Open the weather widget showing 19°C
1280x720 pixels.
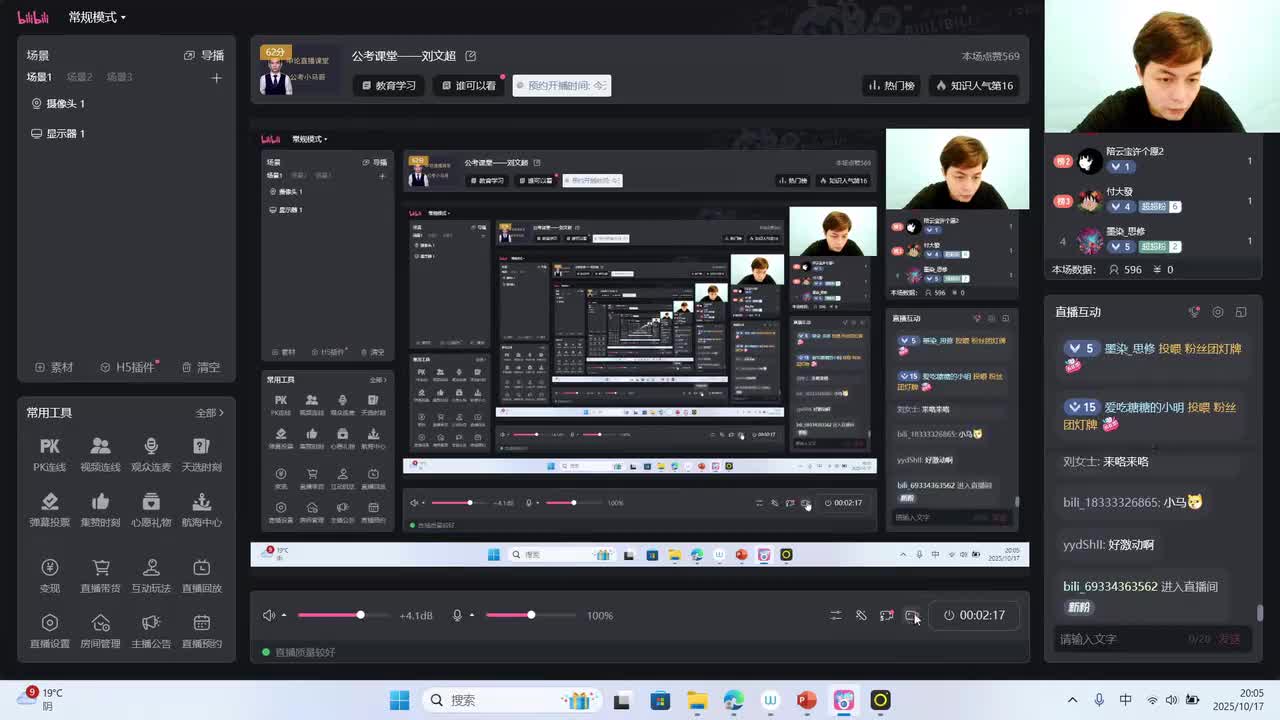click(x=40, y=699)
